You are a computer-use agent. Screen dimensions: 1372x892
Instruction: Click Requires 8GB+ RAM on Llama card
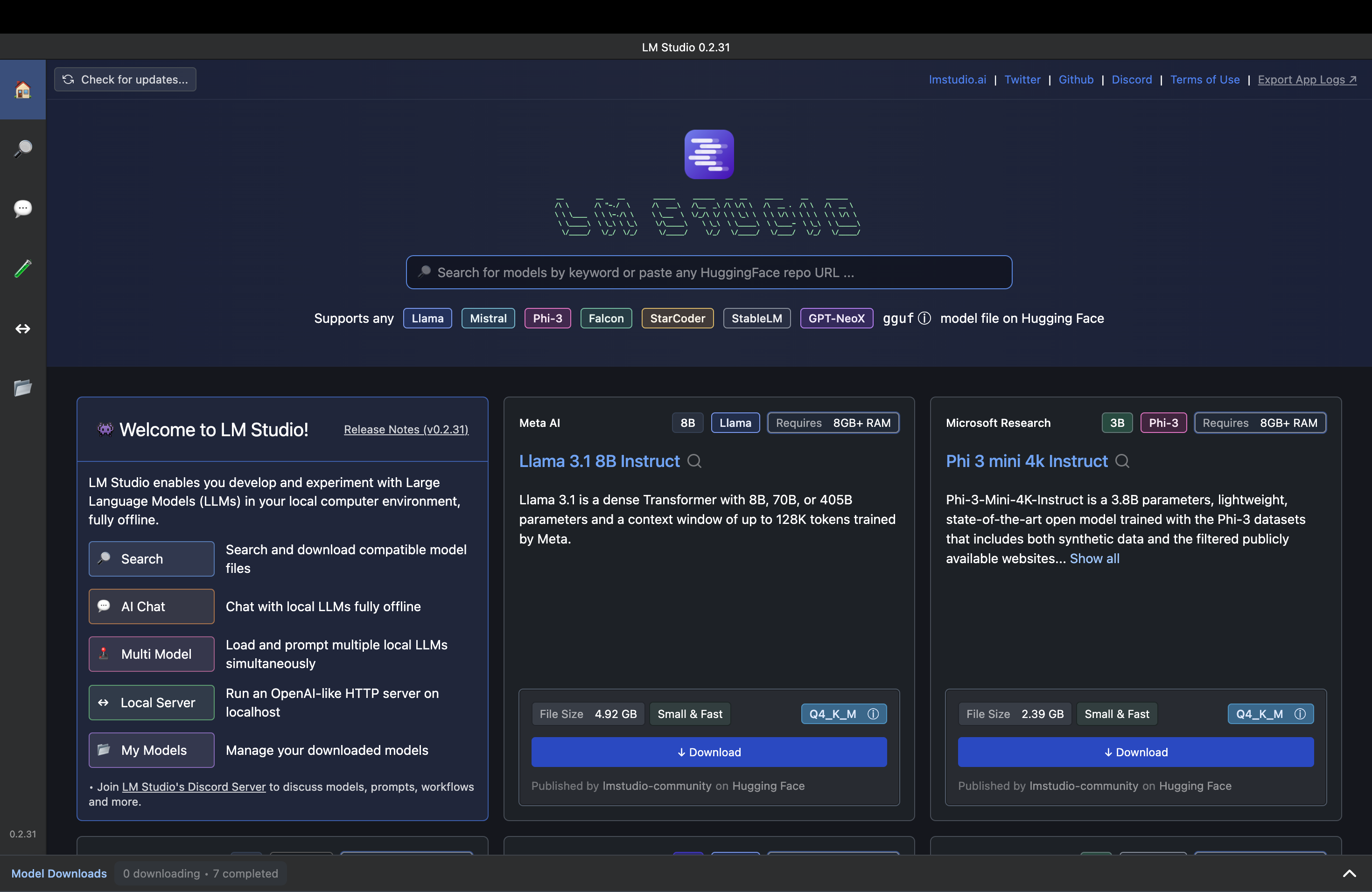point(833,423)
